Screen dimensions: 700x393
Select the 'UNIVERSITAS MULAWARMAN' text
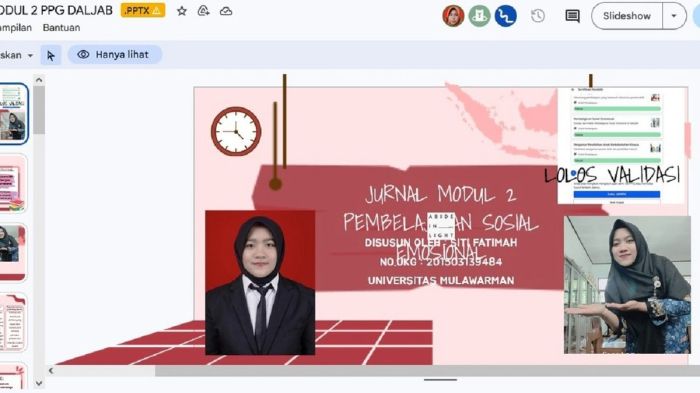(441, 280)
